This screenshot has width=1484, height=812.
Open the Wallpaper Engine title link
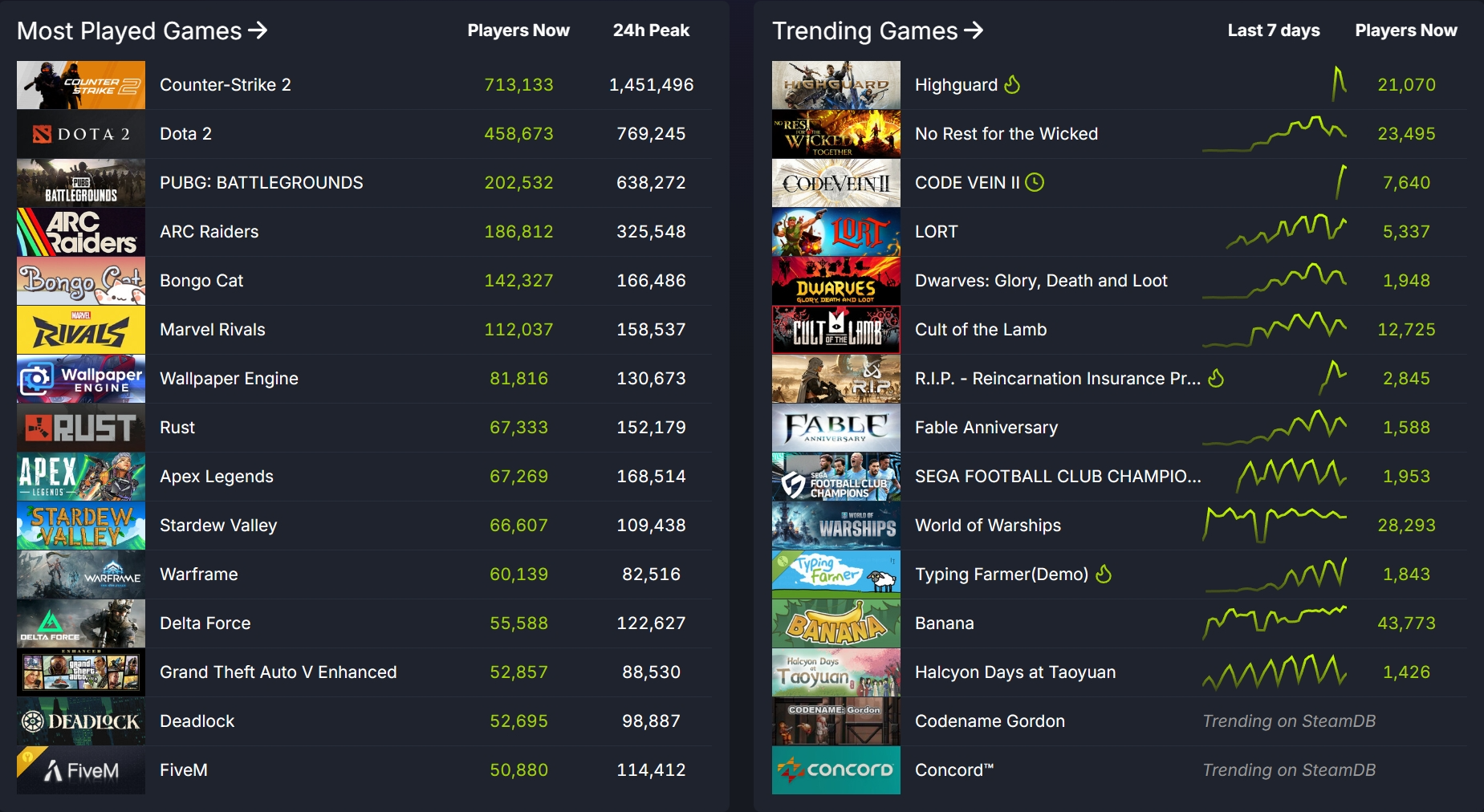[229, 379]
